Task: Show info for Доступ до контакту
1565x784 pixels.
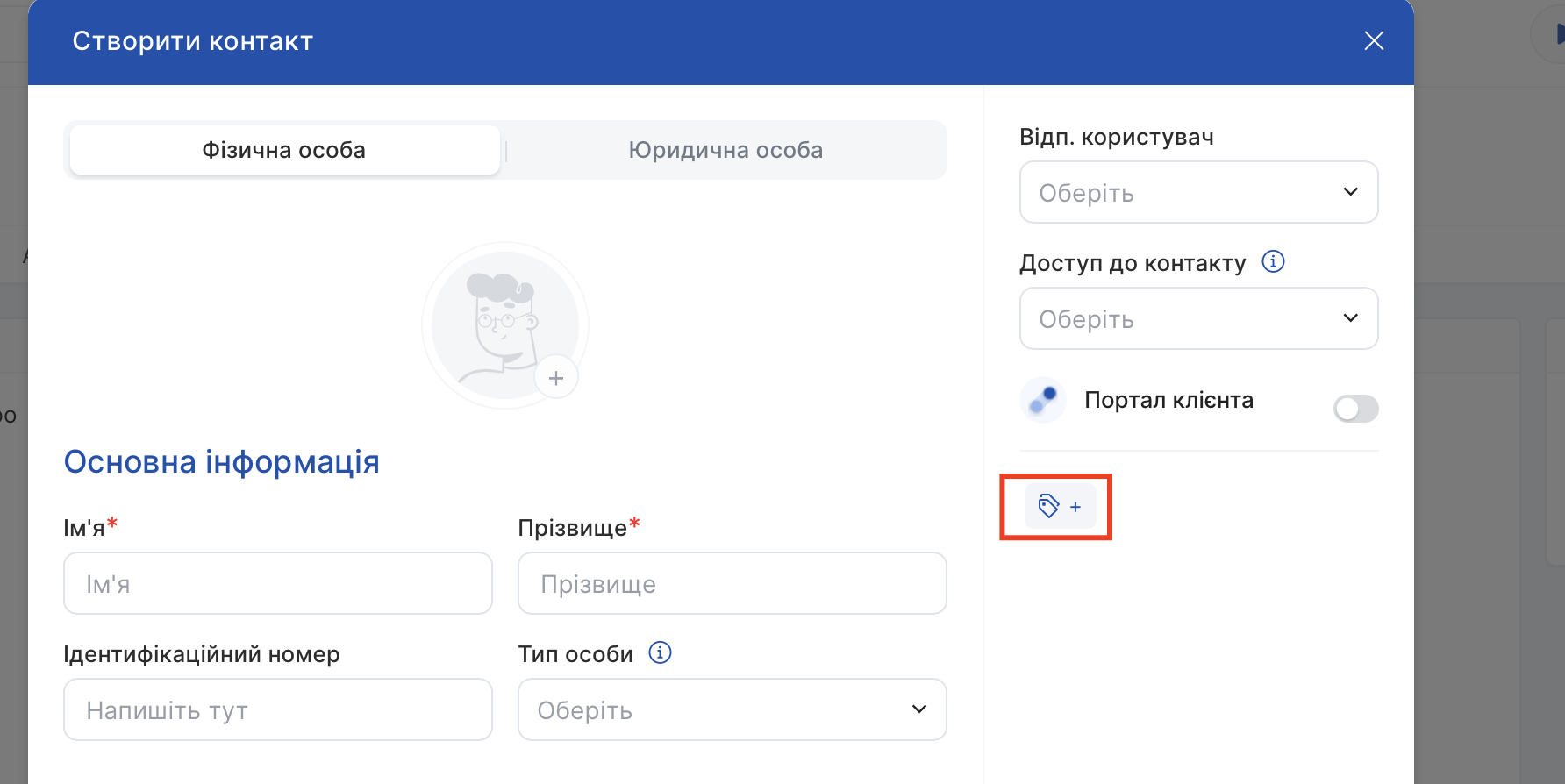Action: coord(1273,261)
